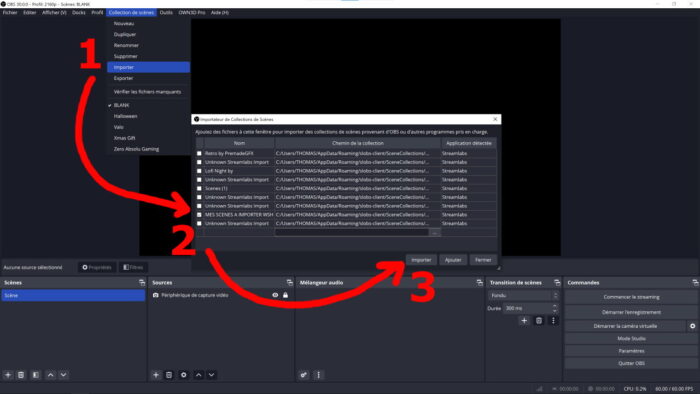This screenshot has width=700, height=394.
Task: Check the Lofi Night by row checkbox
Action: [x=199, y=171]
